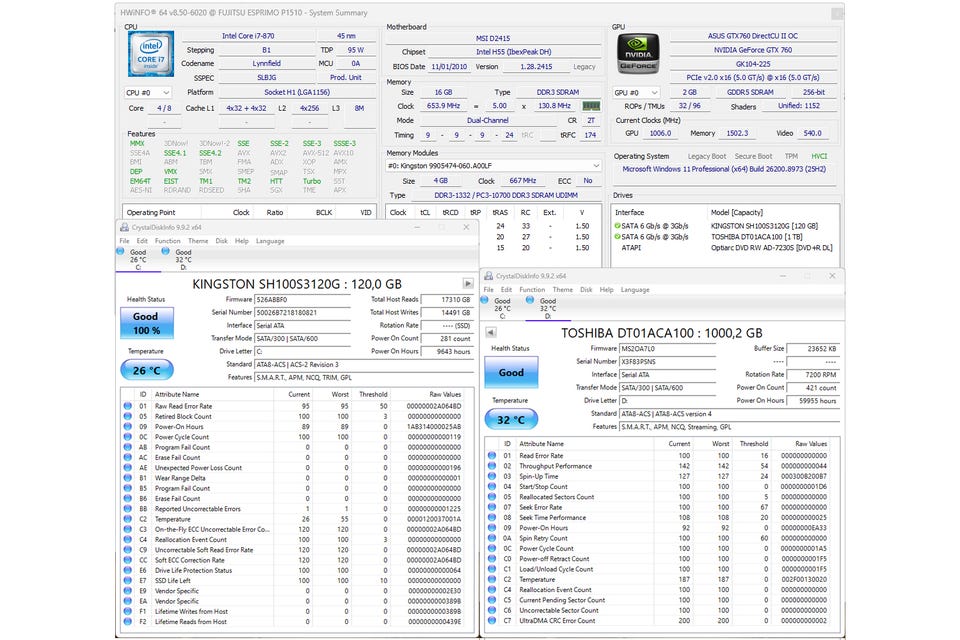
Task: Expand the Kingston 9905474 memory module dropdown
Action: coord(493,166)
